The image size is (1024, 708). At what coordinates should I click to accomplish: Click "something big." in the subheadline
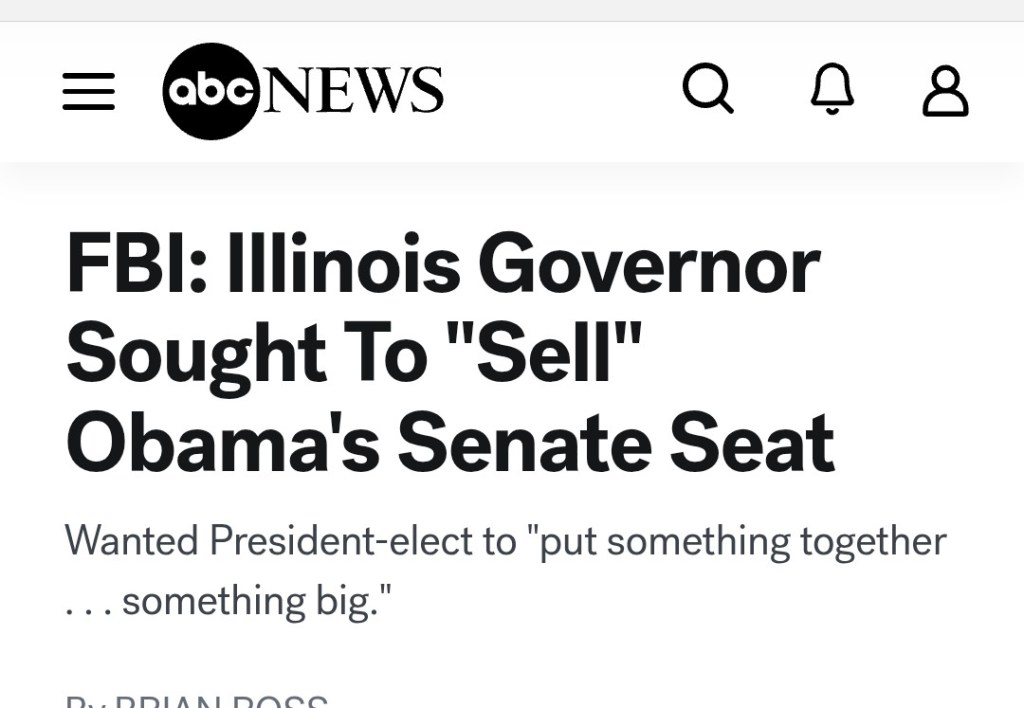[256, 601]
